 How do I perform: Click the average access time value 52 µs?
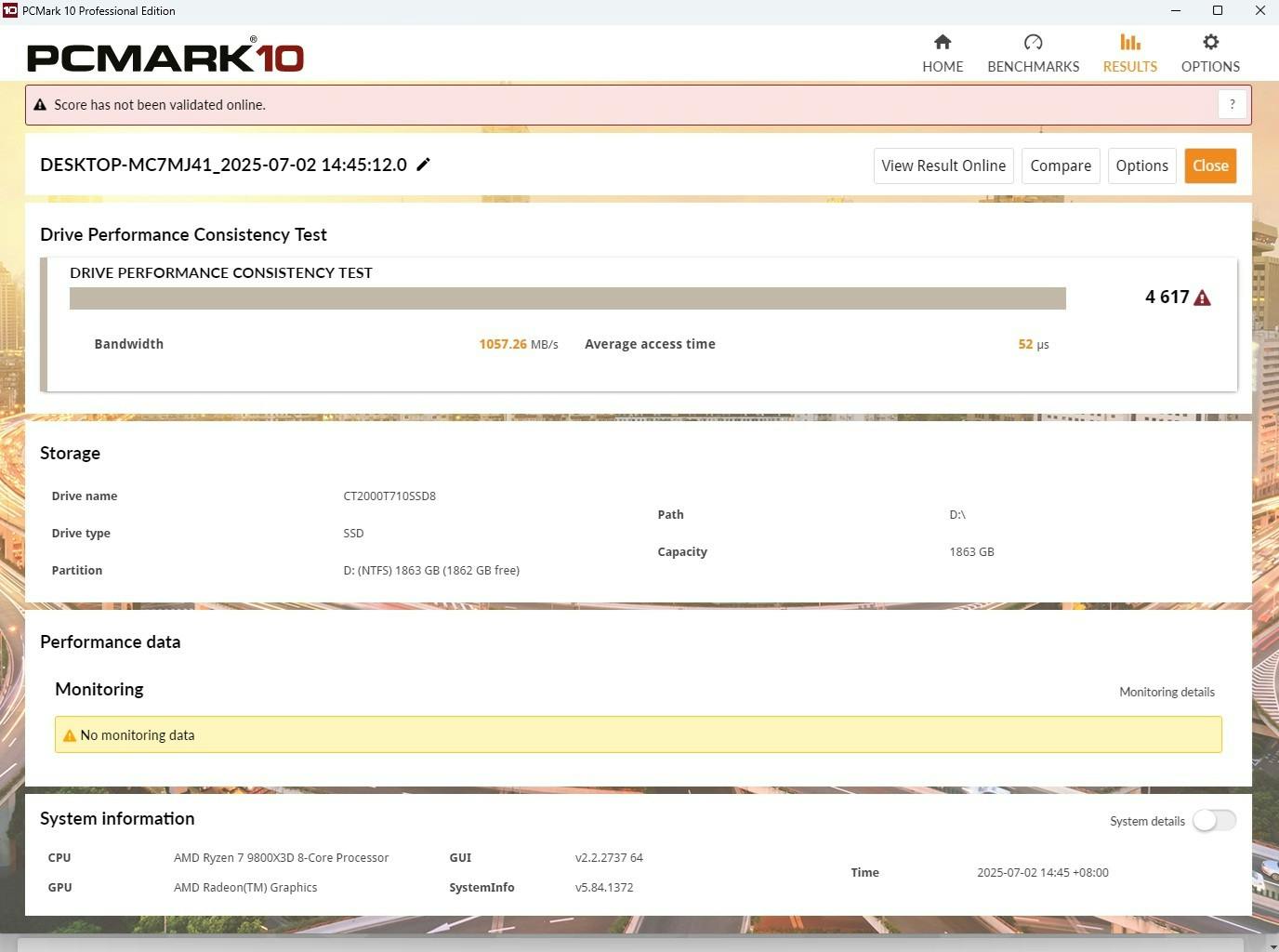click(x=1034, y=344)
